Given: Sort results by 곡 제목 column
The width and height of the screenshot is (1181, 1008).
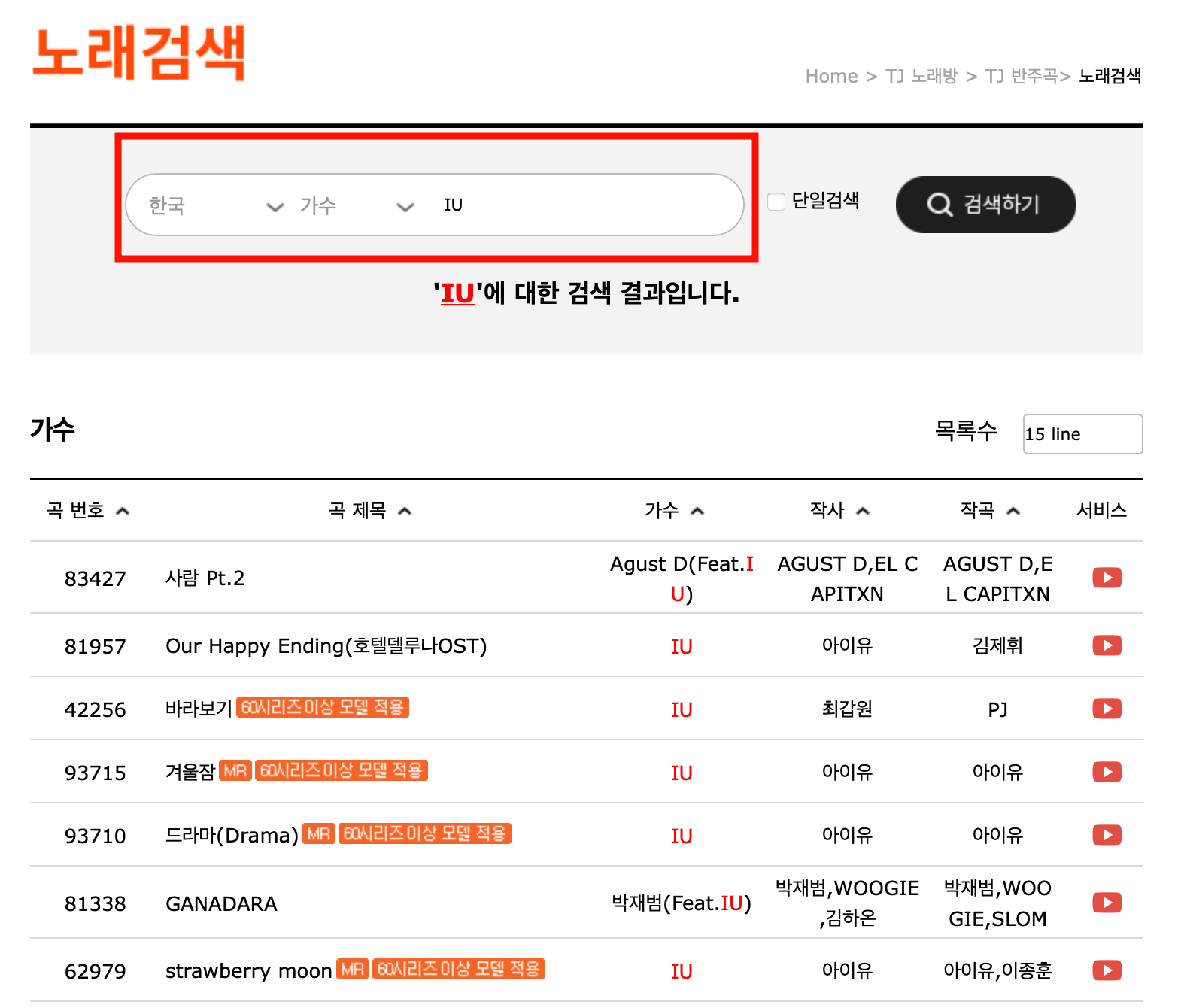Looking at the screenshot, I should coord(369,511).
